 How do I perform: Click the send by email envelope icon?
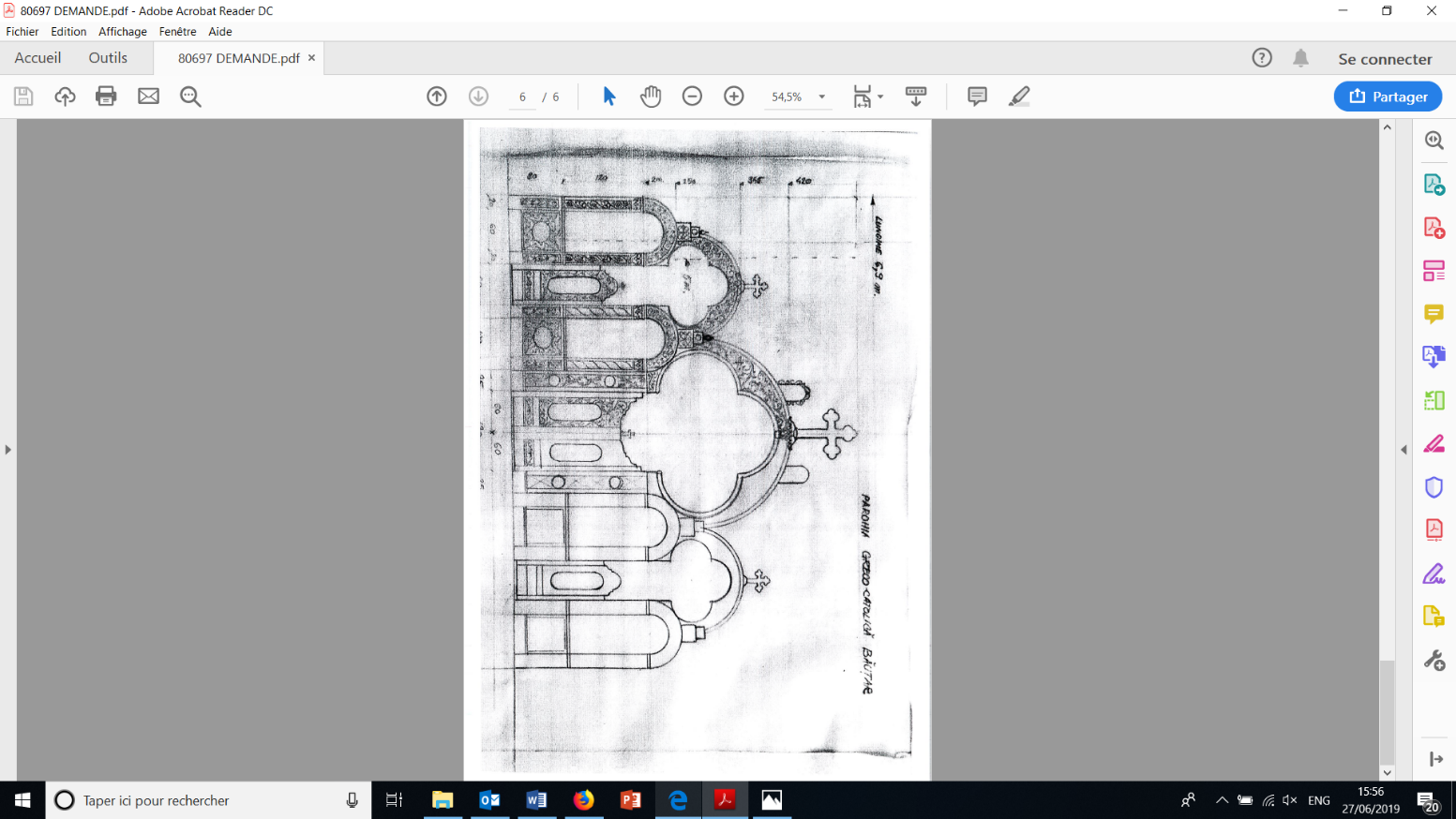[148, 97]
